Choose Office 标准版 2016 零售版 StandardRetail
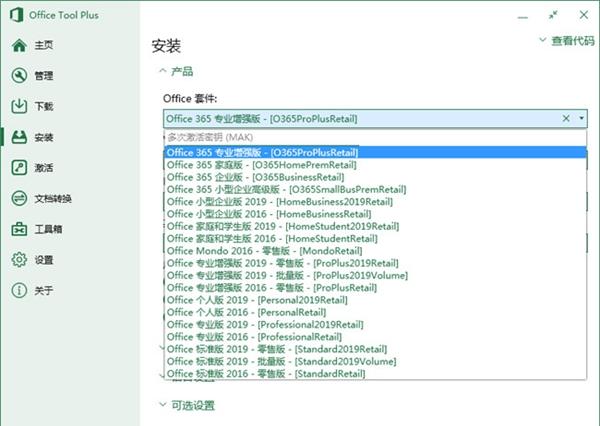The height and width of the screenshot is (426, 600). point(375,373)
